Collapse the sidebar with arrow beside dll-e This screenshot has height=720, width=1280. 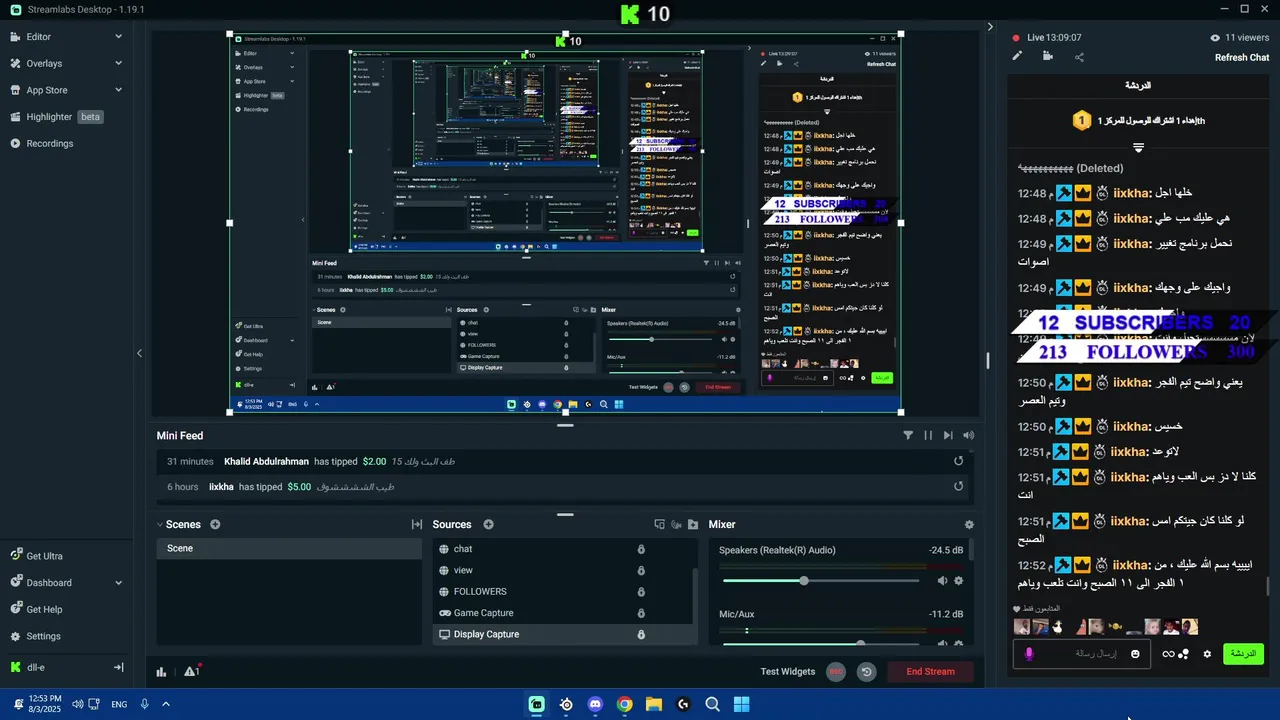click(118, 667)
